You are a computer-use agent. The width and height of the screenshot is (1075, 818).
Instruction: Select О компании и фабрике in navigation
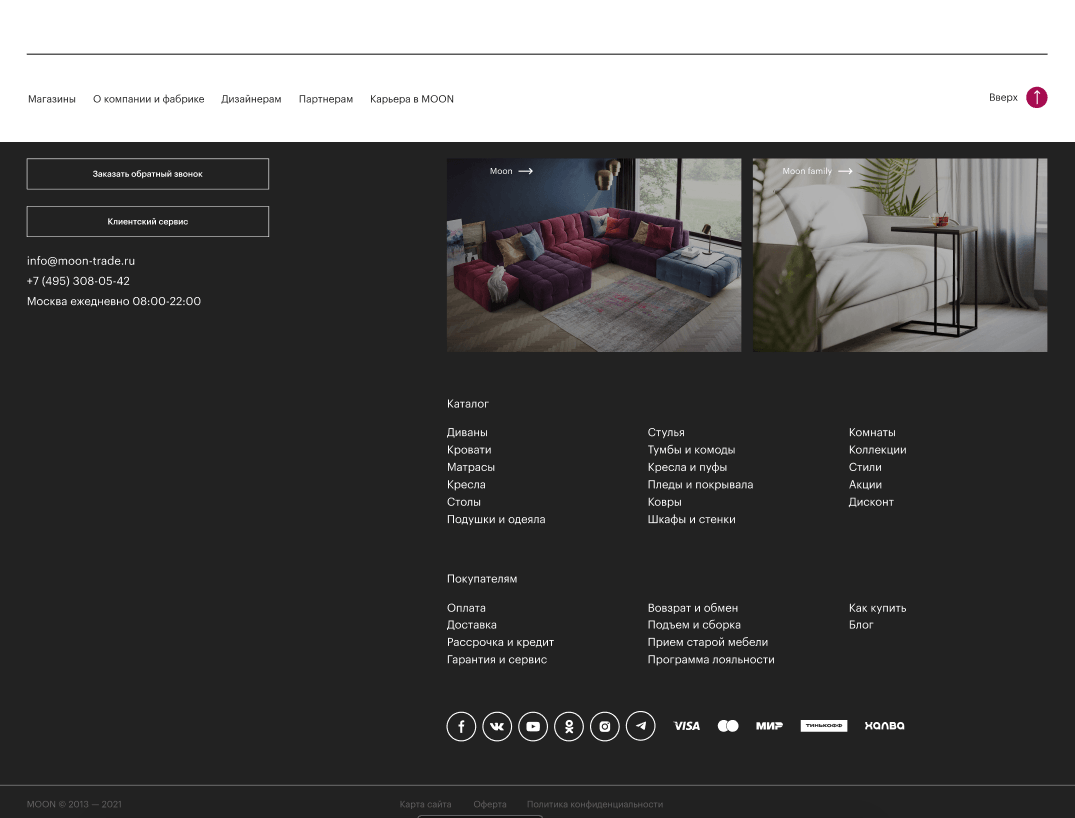click(148, 99)
